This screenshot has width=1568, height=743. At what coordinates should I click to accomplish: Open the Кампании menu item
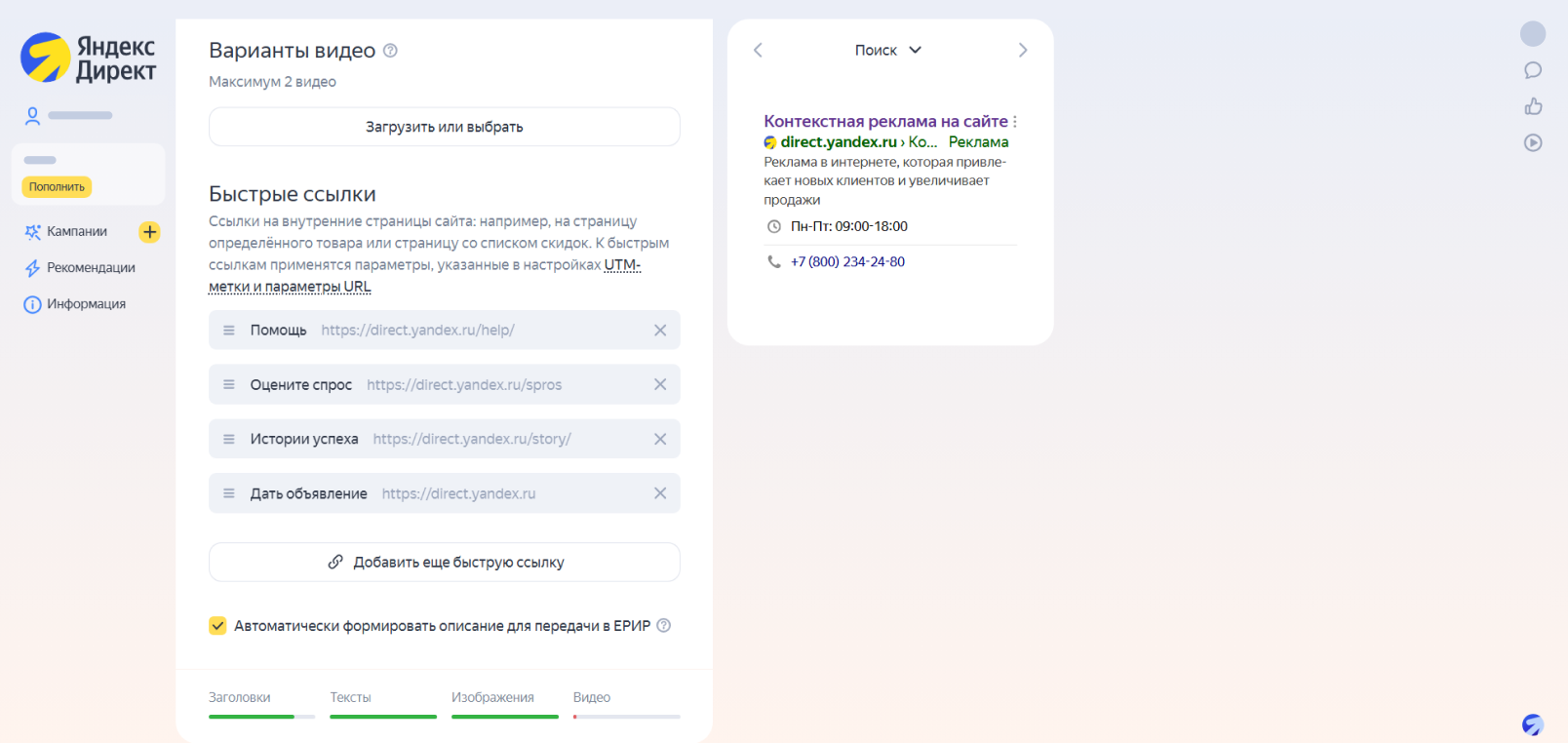pyautogui.click(x=77, y=231)
